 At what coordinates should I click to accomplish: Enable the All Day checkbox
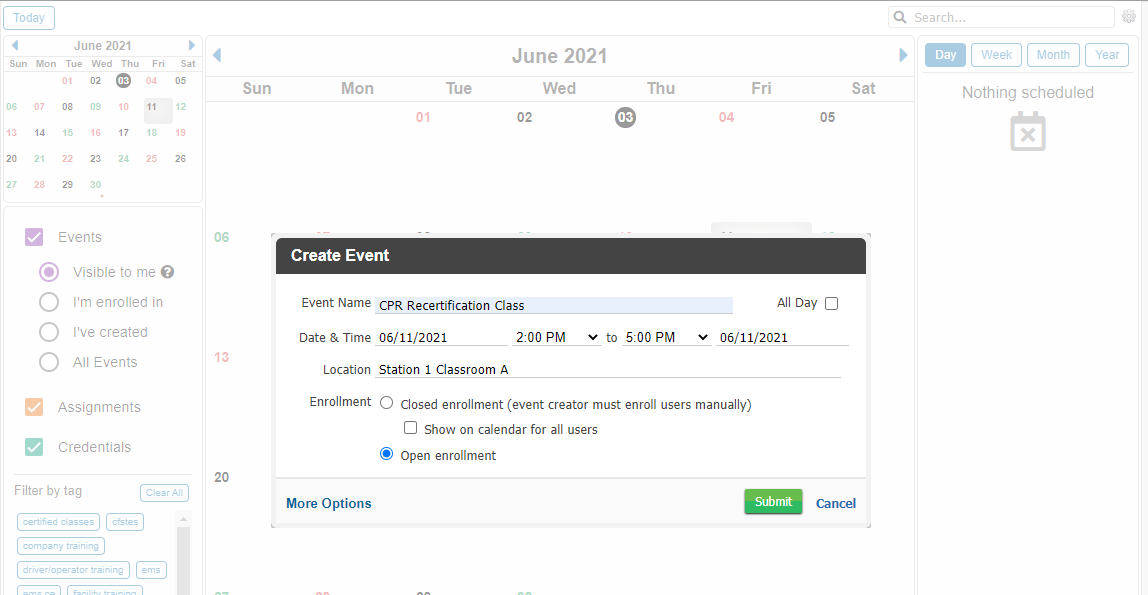(831, 303)
